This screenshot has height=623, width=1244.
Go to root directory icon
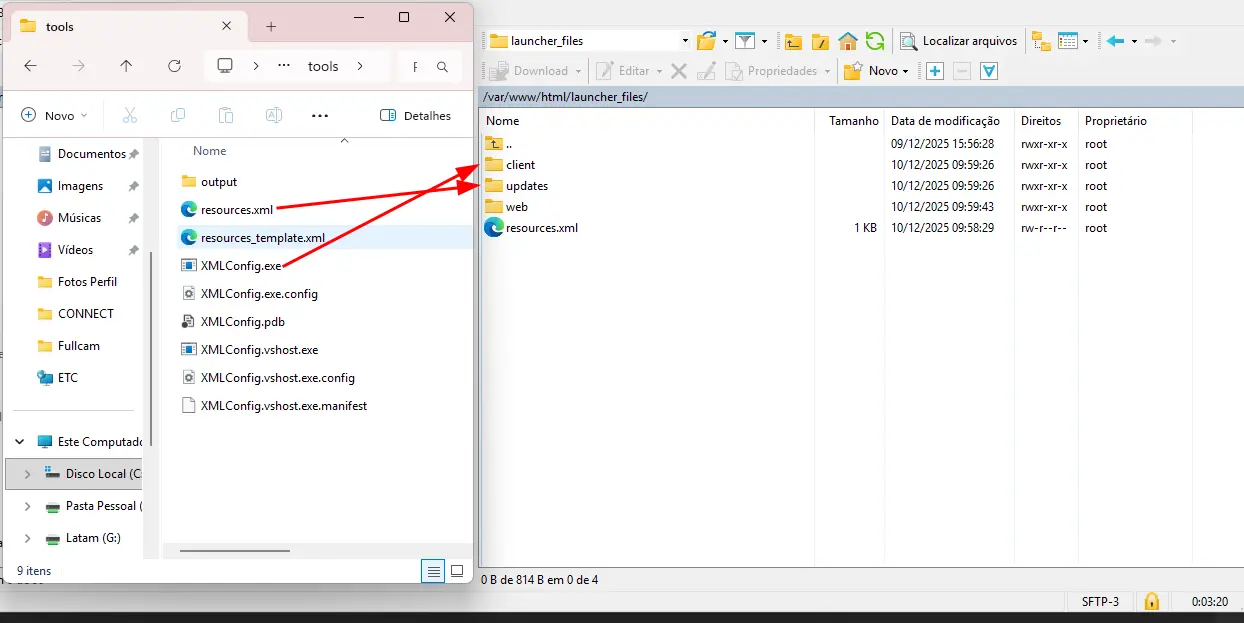pos(820,41)
